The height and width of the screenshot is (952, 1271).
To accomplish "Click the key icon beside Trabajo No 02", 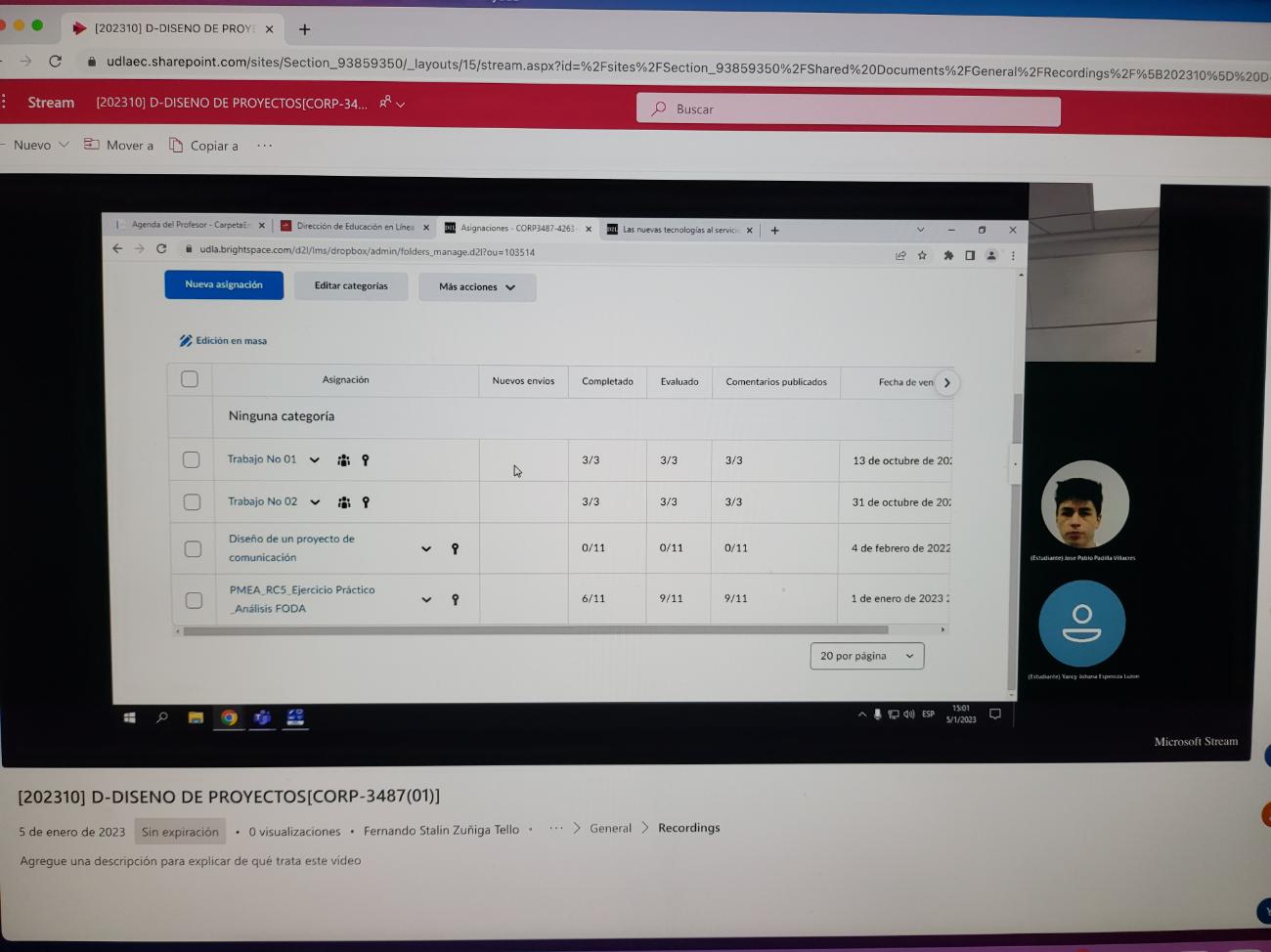I will pyautogui.click(x=366, y=502).
